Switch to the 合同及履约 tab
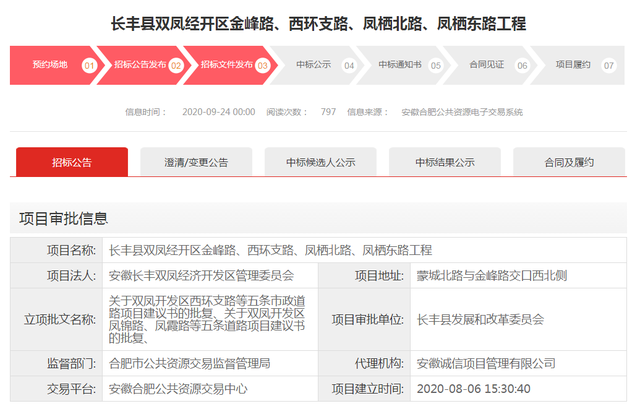The image size is (640, 414). tap(569, 162)
